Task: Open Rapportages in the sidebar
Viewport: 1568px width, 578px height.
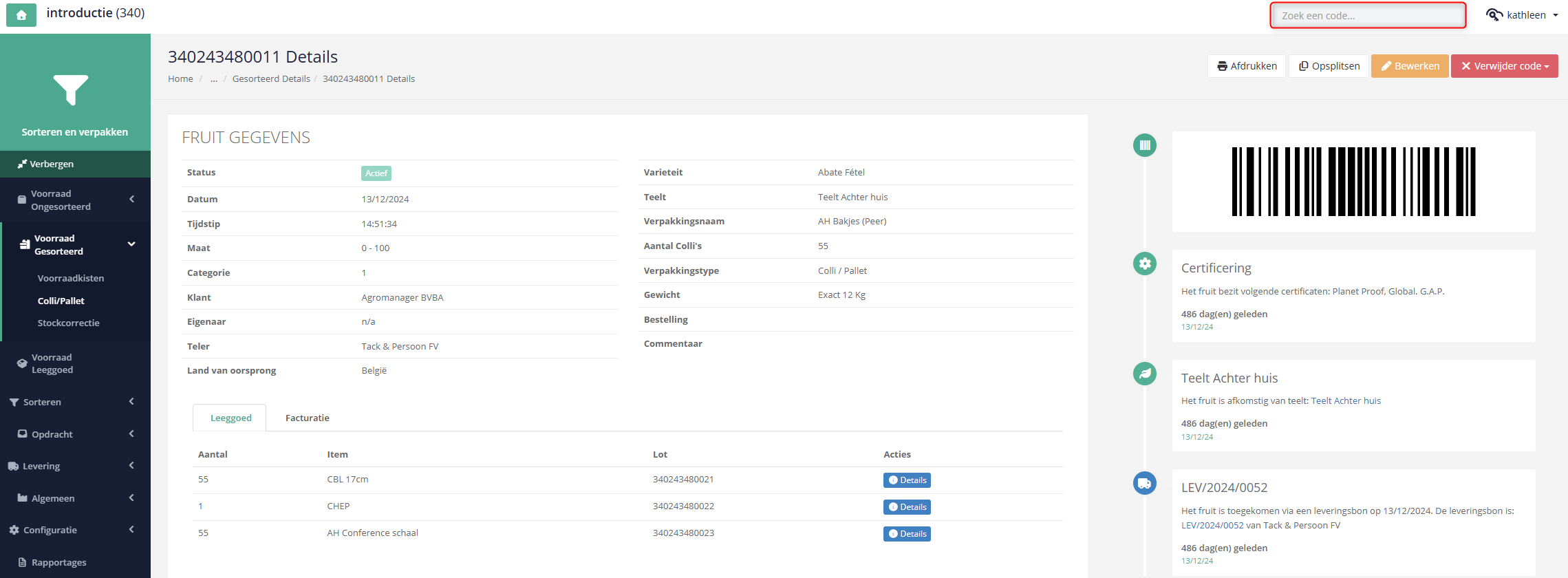Action: (59, 562)
